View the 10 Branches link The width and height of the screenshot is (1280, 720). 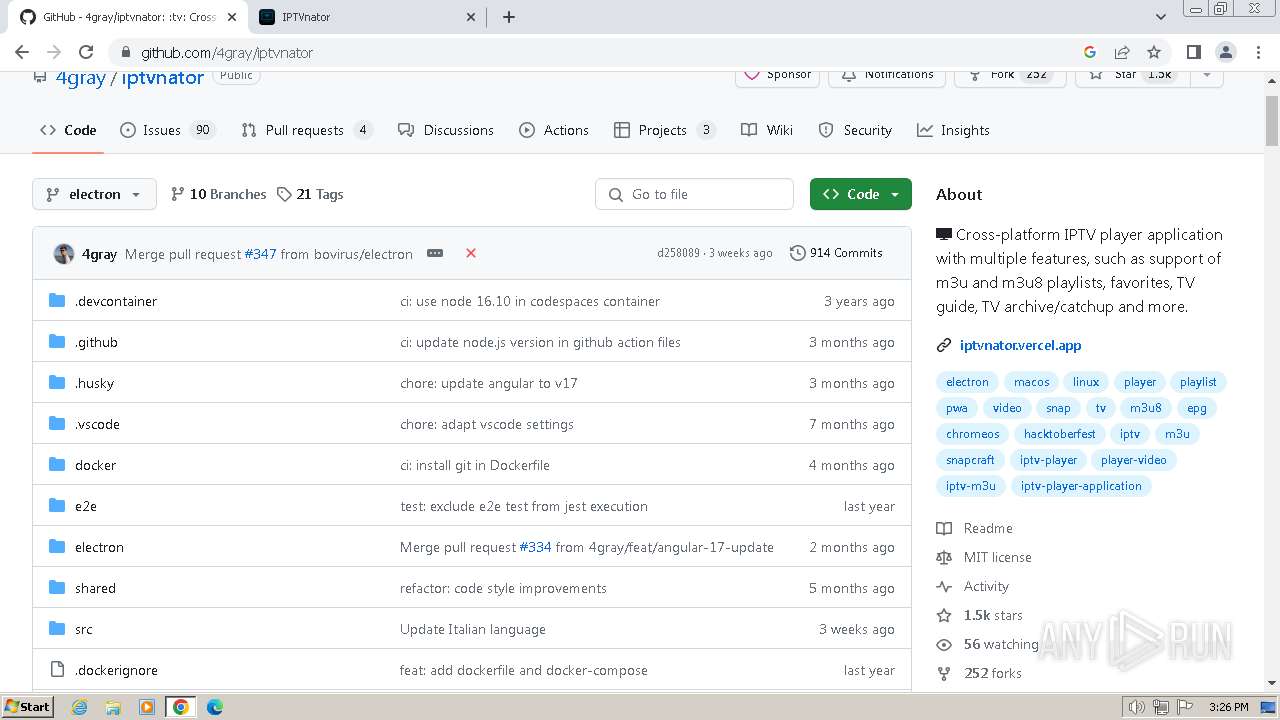pyautogui.click(x=219, y=194)
